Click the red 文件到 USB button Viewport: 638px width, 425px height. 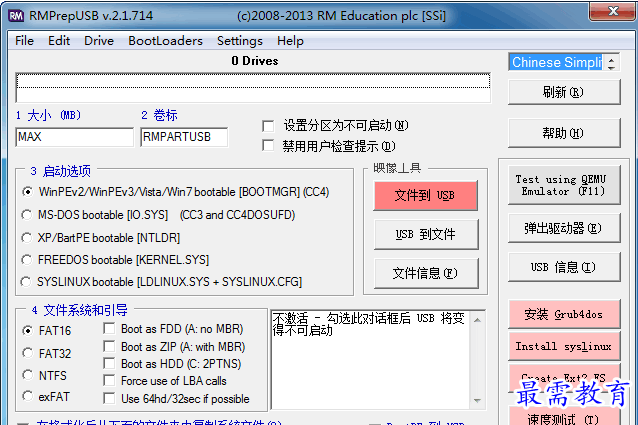tap(426, 196)
